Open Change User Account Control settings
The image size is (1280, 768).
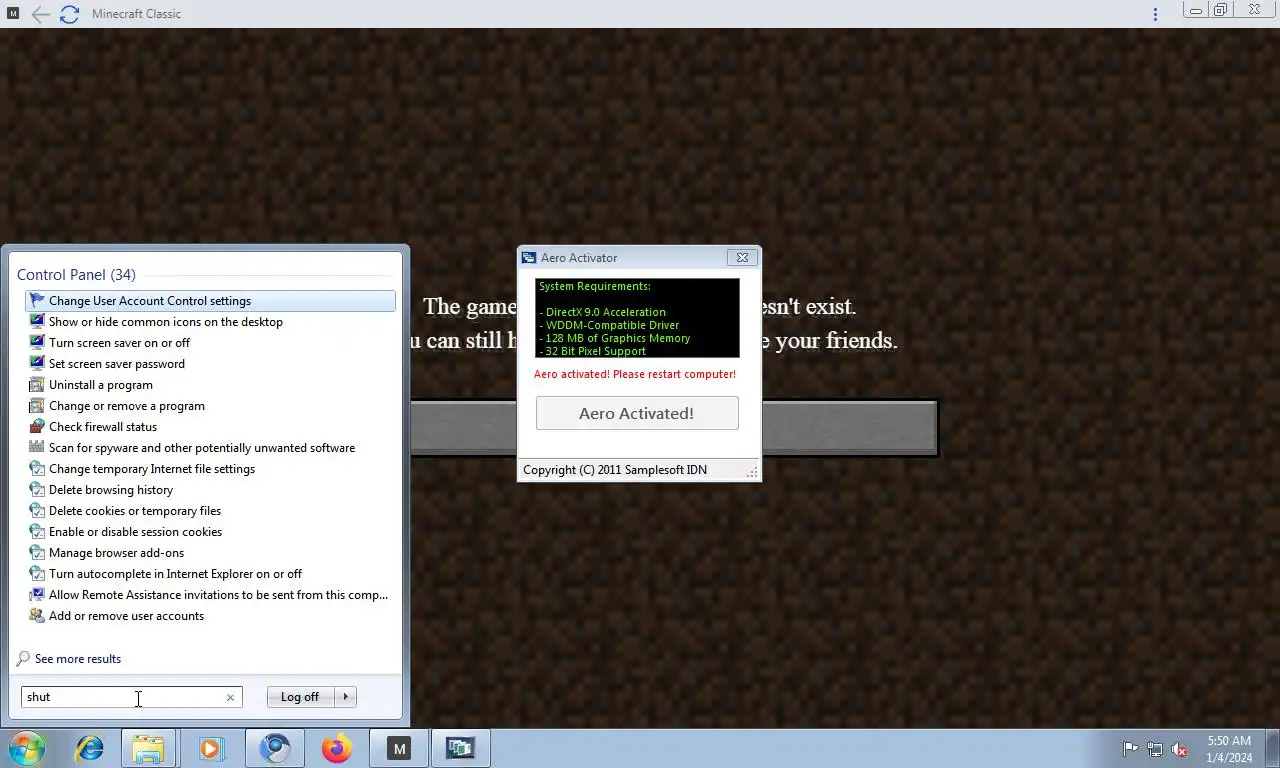tap(210, 301)
